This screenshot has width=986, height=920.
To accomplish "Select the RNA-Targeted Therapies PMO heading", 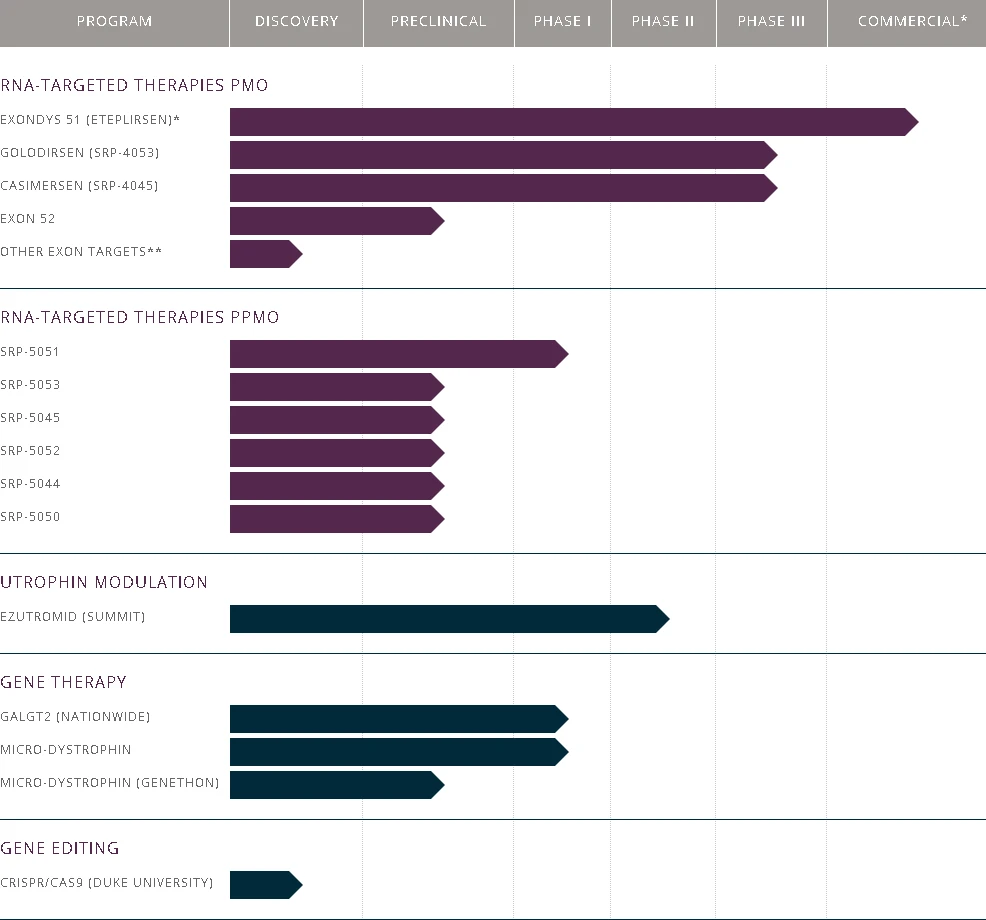I will tap(134, 85).
